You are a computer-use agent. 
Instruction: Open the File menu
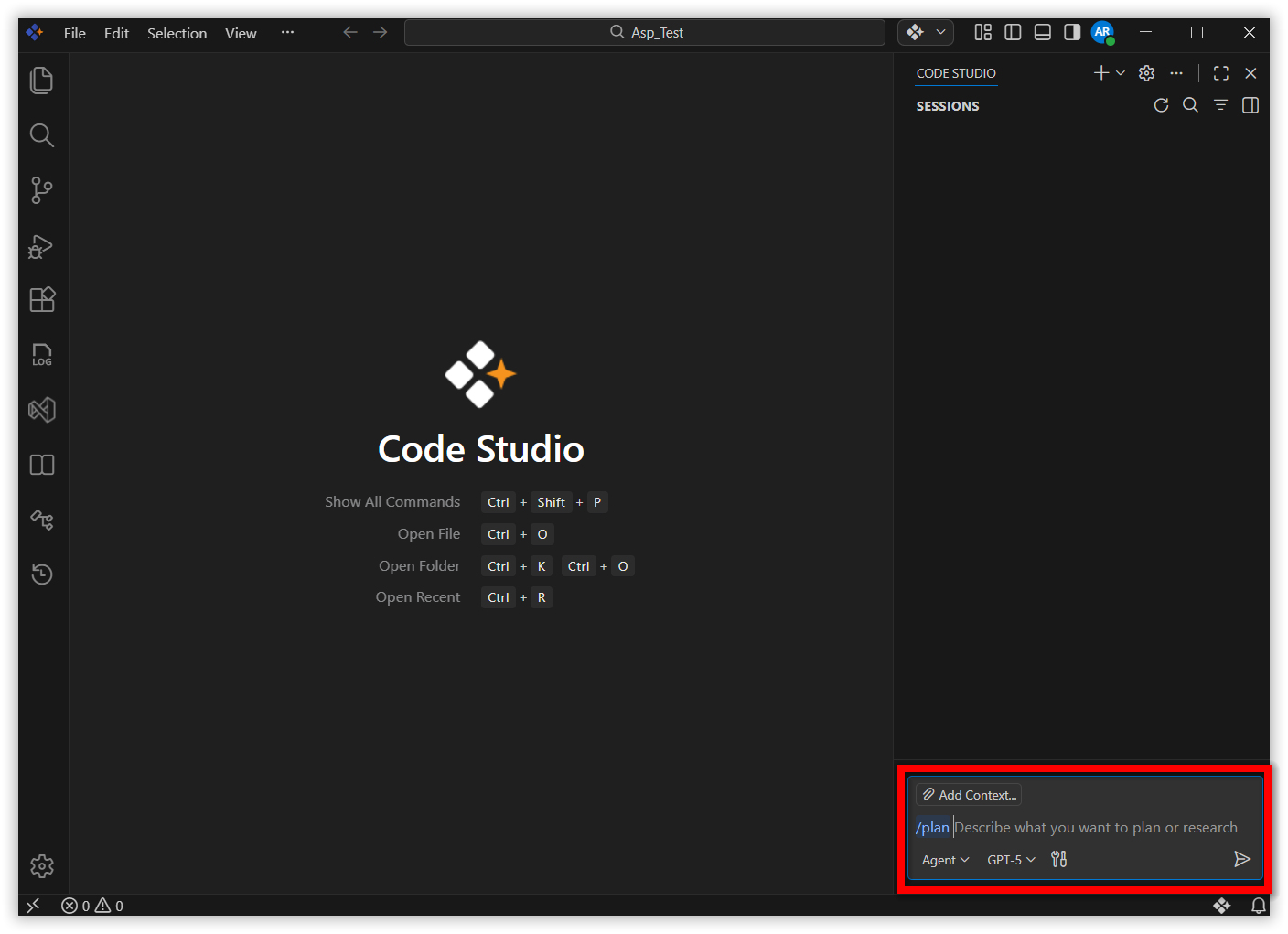tap(74, 33)
